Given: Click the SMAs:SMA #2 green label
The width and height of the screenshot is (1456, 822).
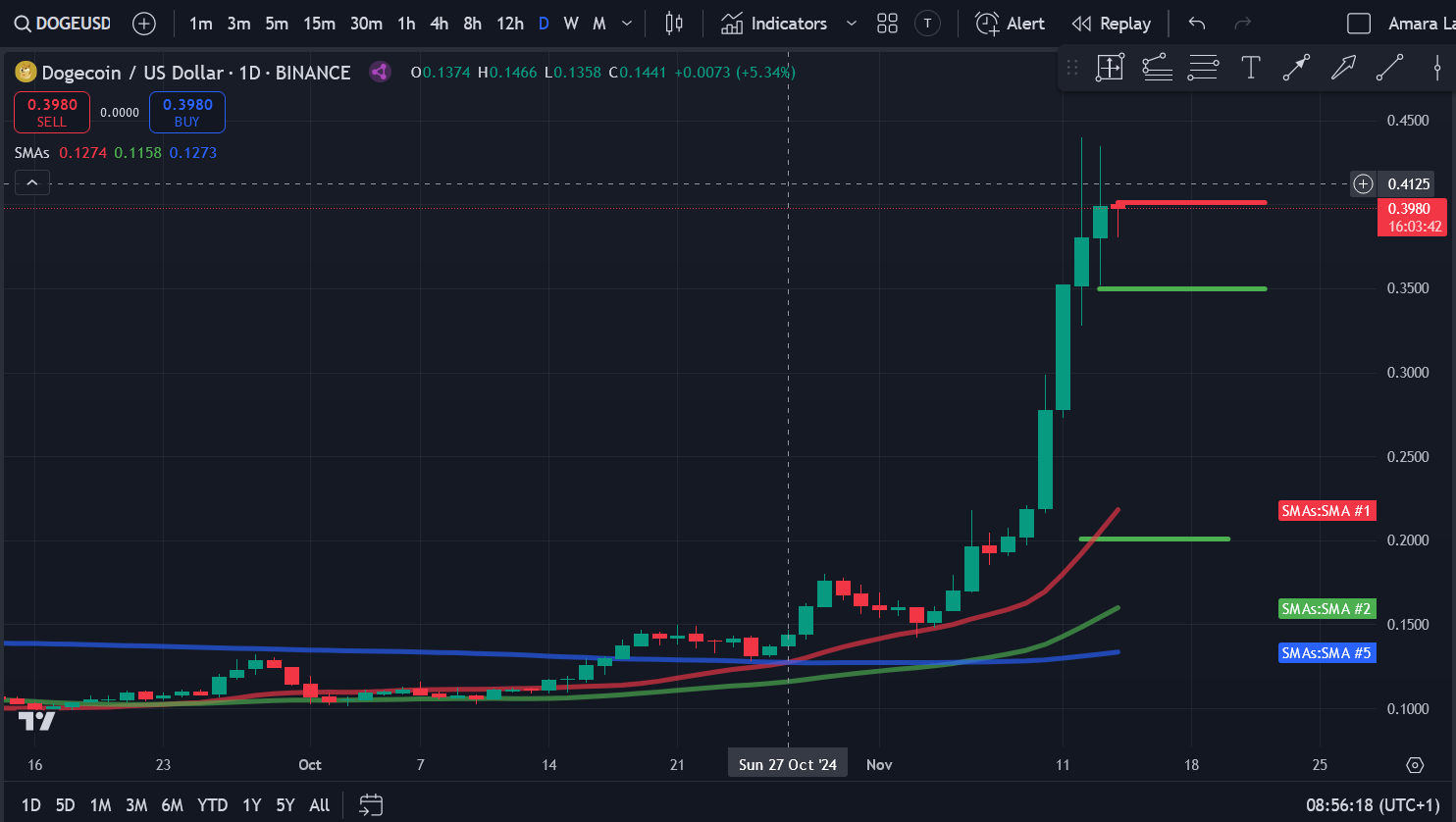Looking at the screenshot, I should click(x=1326, y=609).
